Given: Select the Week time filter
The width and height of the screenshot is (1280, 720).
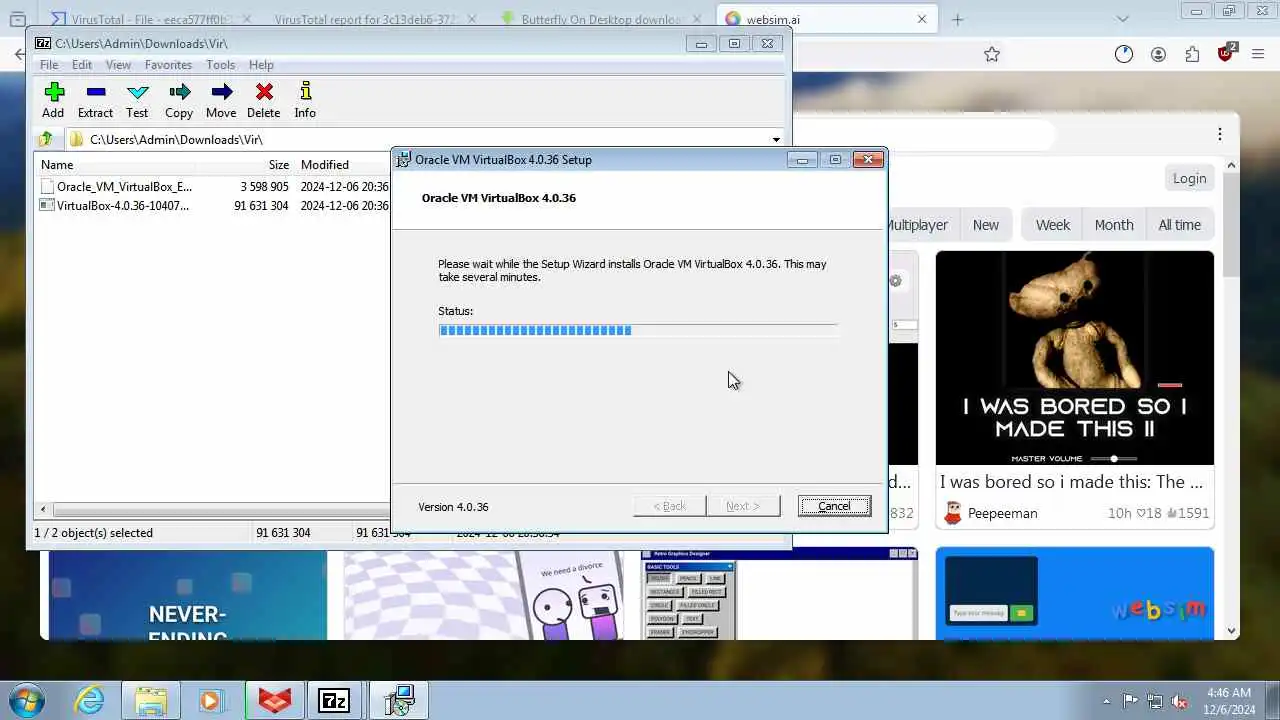Looking at the screenshot, I should tap(1052, 225).
